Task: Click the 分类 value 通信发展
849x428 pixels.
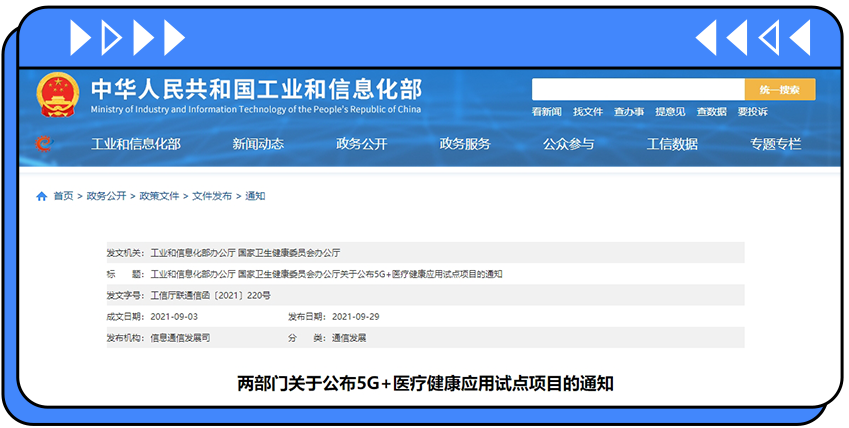Action: (x=349, y=338)
